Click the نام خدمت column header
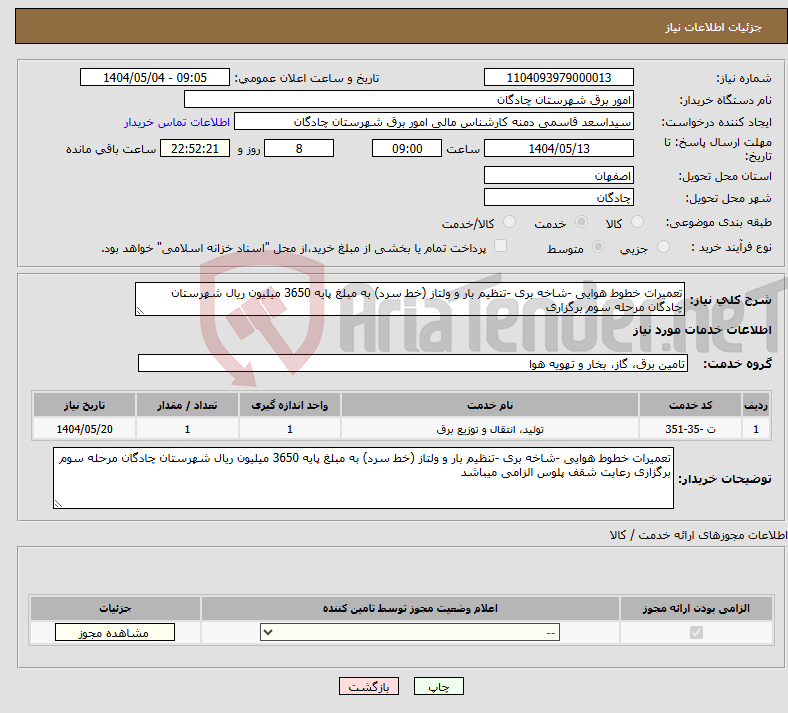The height and width of the screenshot is (713, 788). (490, 405)
